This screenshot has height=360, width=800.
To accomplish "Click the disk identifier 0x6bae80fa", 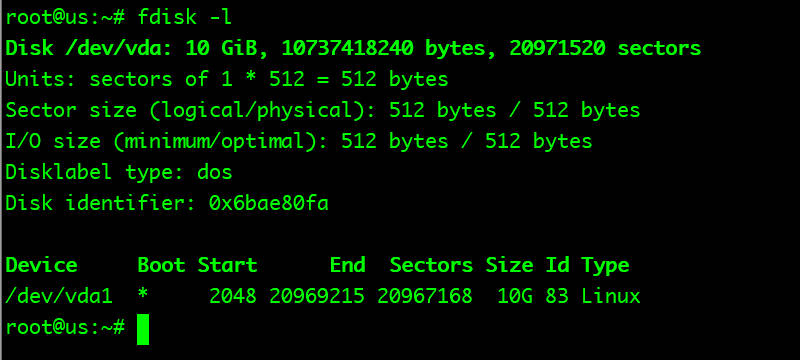I will 268,203.
